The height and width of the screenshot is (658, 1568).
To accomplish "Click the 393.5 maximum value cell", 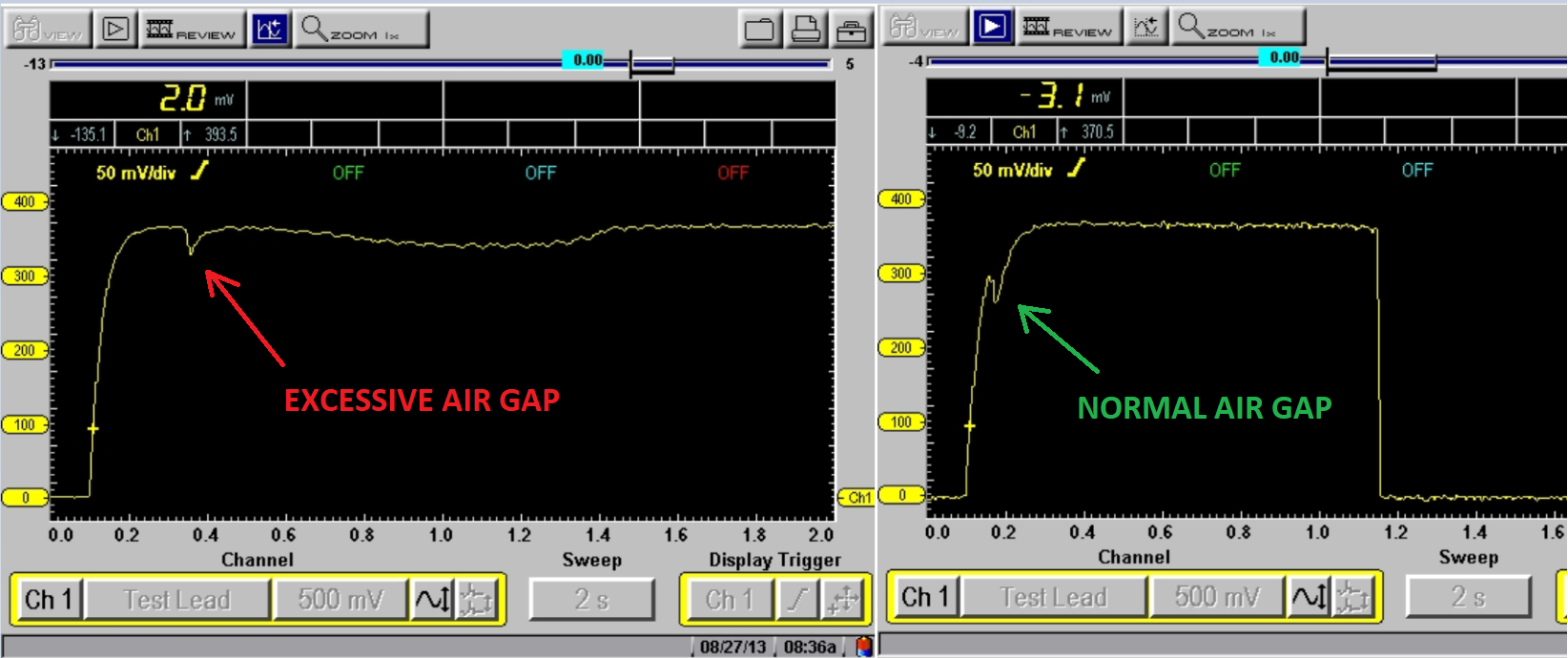I will coord(215,134).
